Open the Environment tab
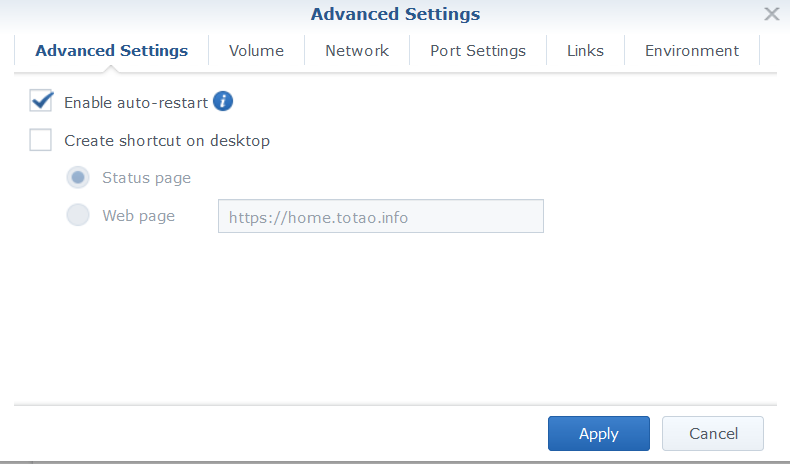 pyautogui.click(x=692, y=51)
